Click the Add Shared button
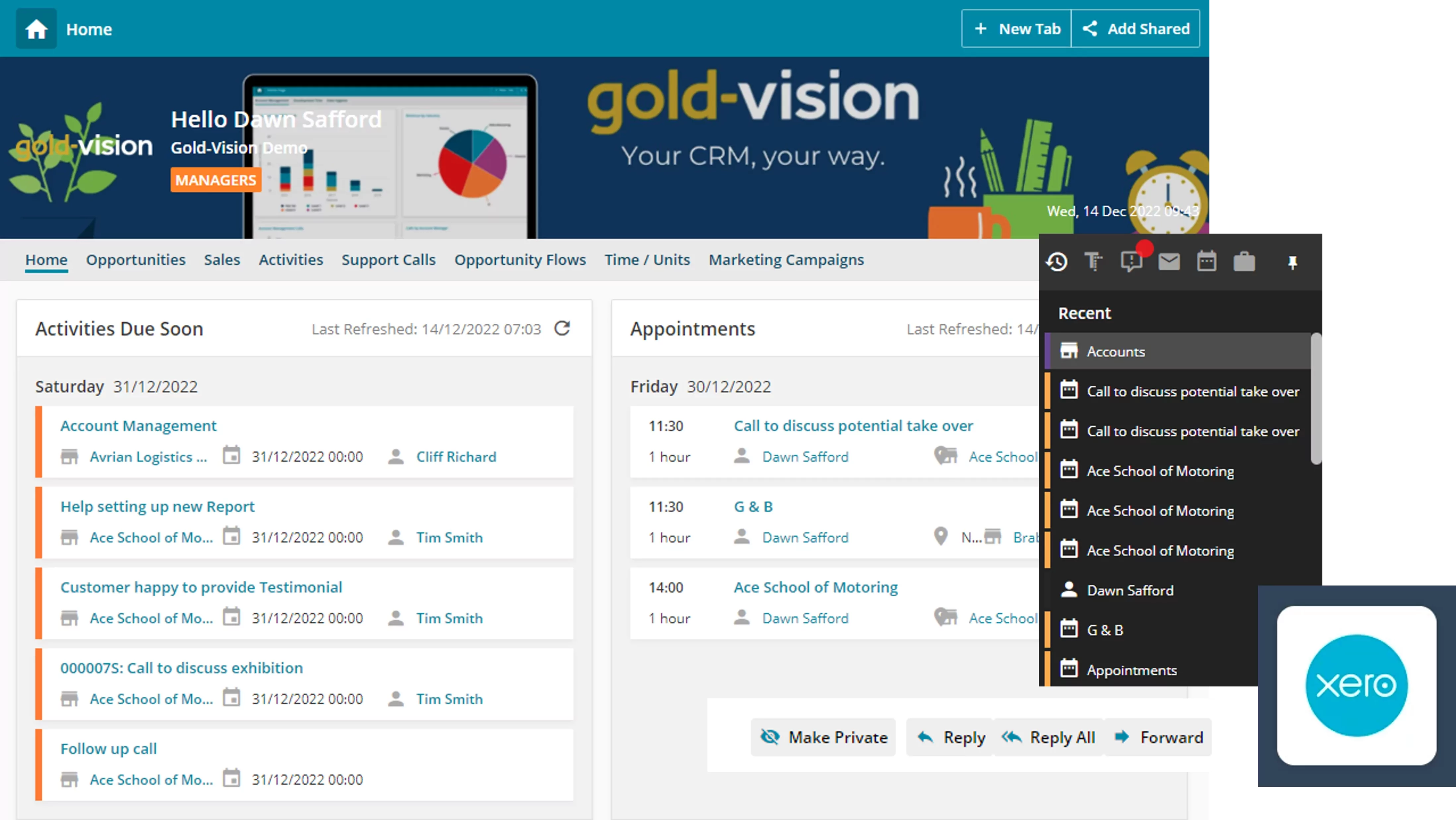This screenshot has width=1456, height=820. pos(1135,29)
